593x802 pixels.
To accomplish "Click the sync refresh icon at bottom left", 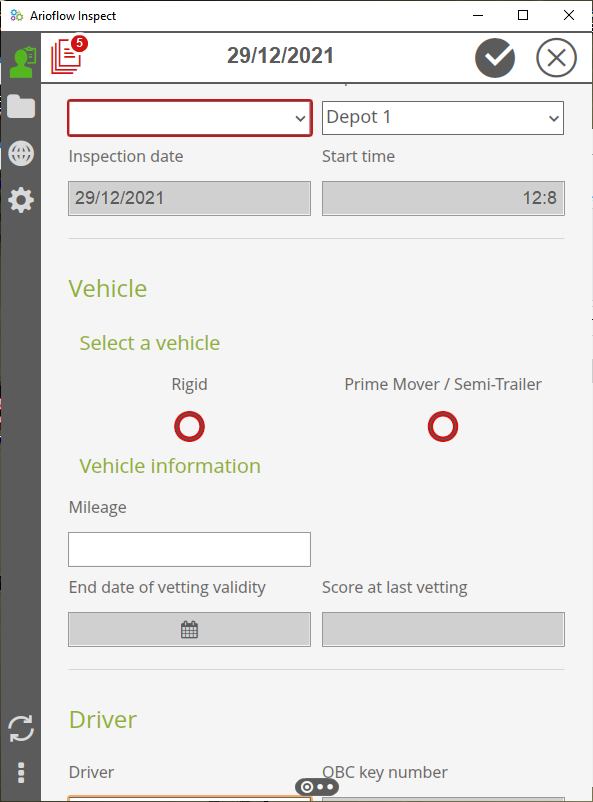I will click(x=21, y=729).
